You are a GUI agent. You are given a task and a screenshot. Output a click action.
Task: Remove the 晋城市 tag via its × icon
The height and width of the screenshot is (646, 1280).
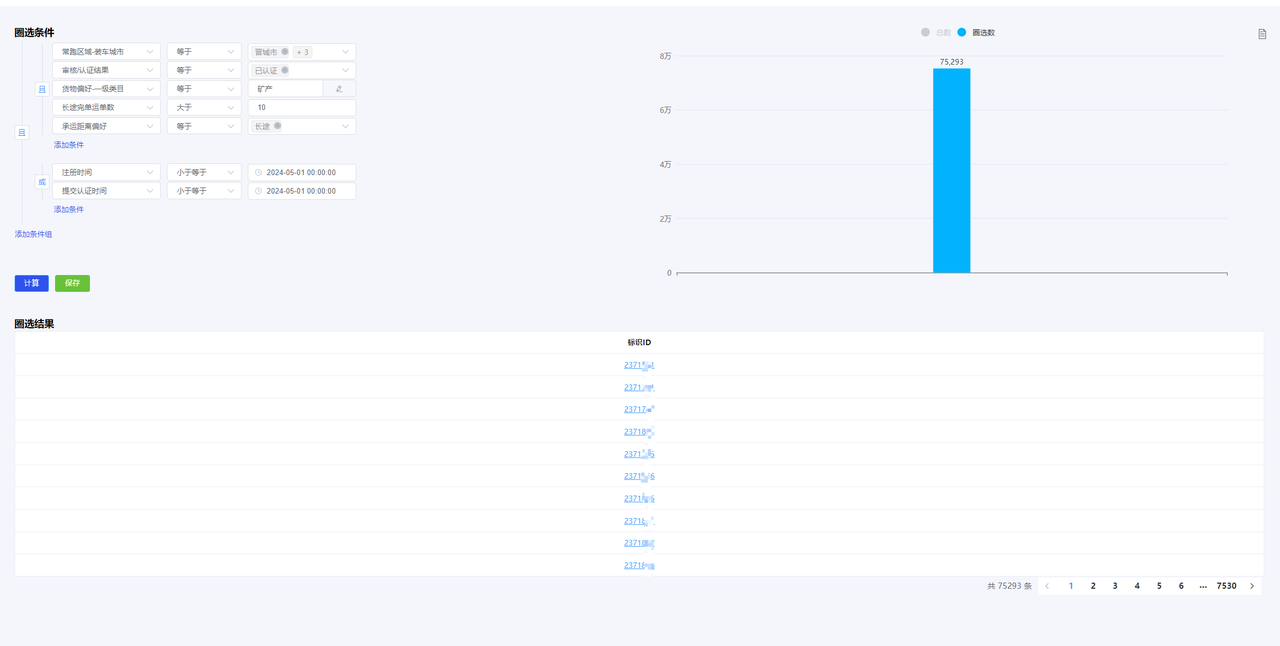click(x=283, y=52)
